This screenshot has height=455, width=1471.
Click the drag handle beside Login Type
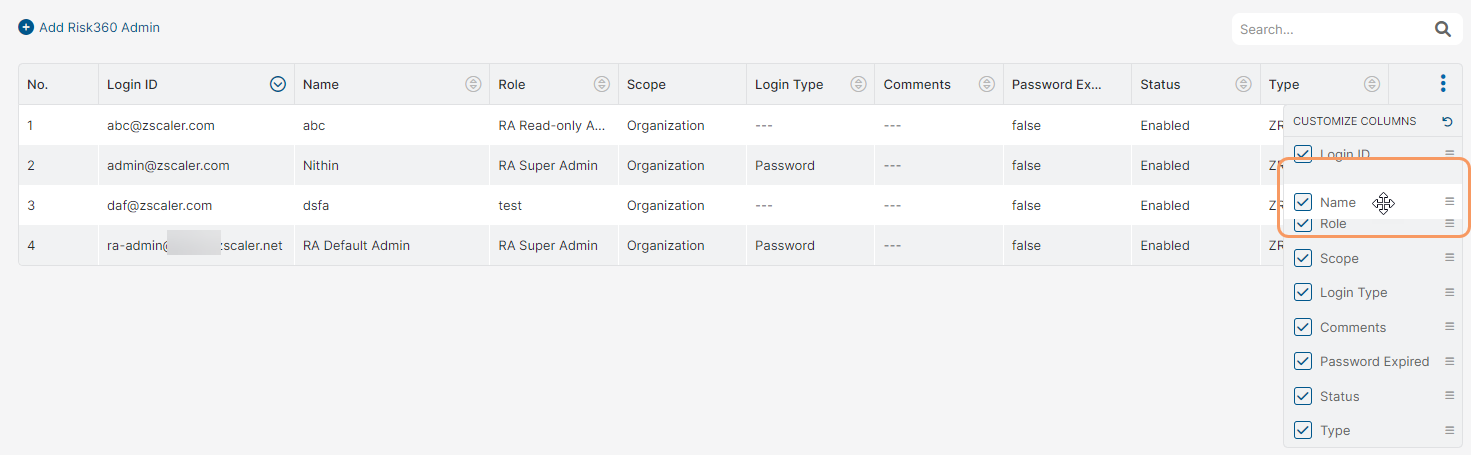pyautogui.click(x=1449, y=292)
